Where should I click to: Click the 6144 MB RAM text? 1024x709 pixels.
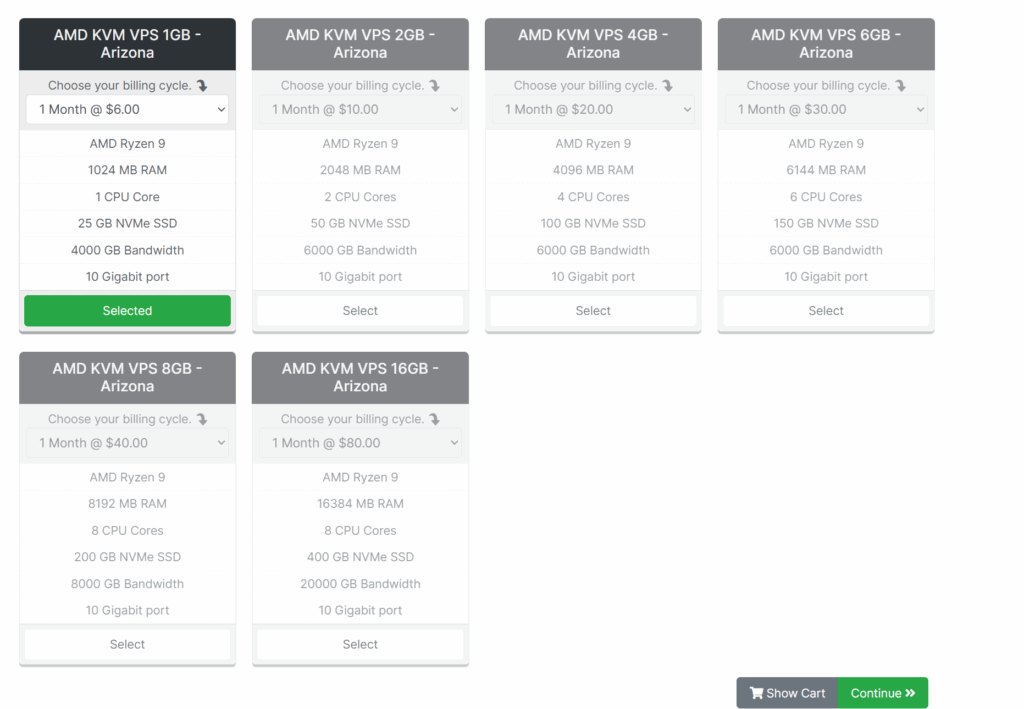click(x=826, y=170)
